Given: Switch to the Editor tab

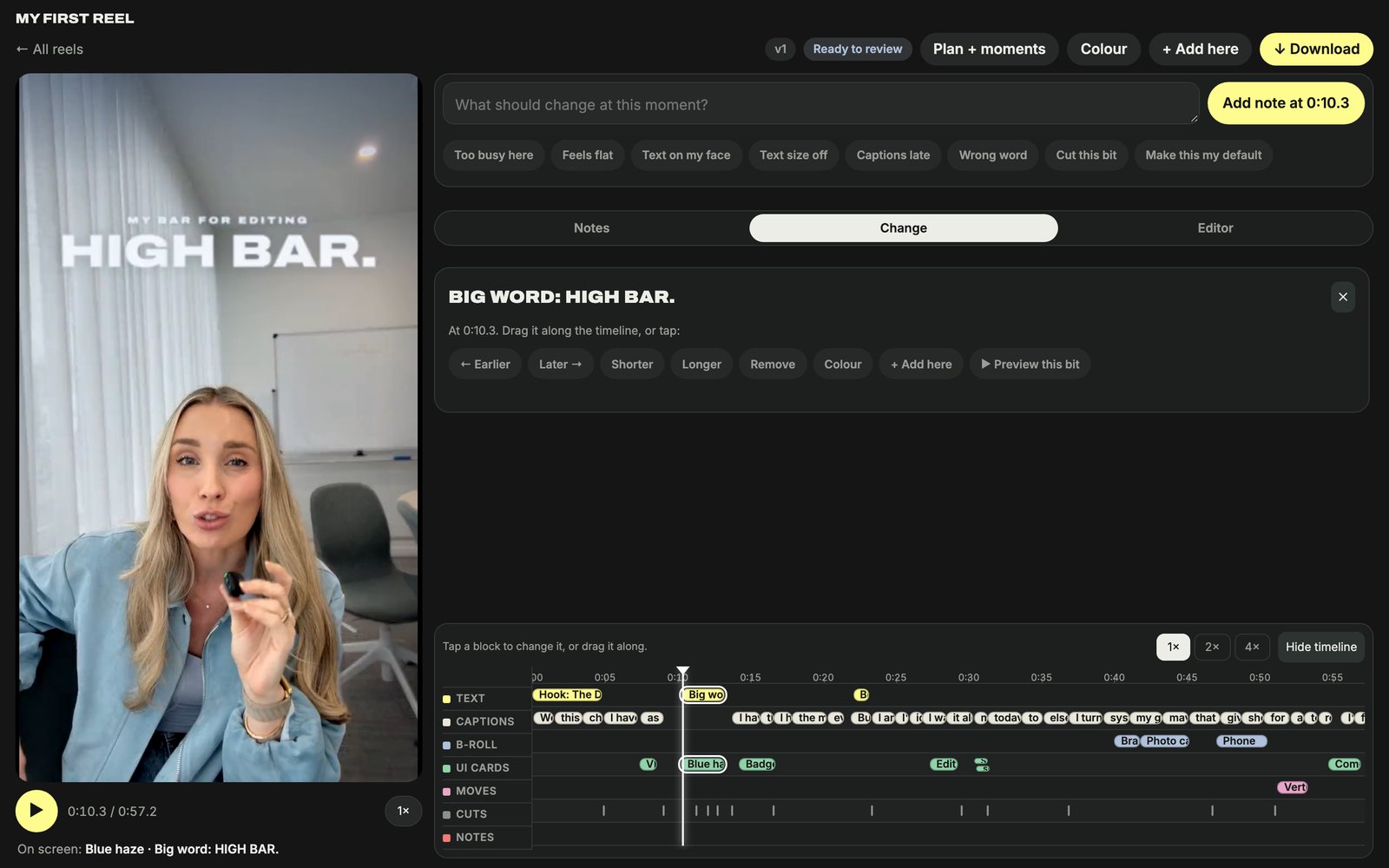Looking at the screenshot, I should pyautogui.click(x=1215, y=228).
